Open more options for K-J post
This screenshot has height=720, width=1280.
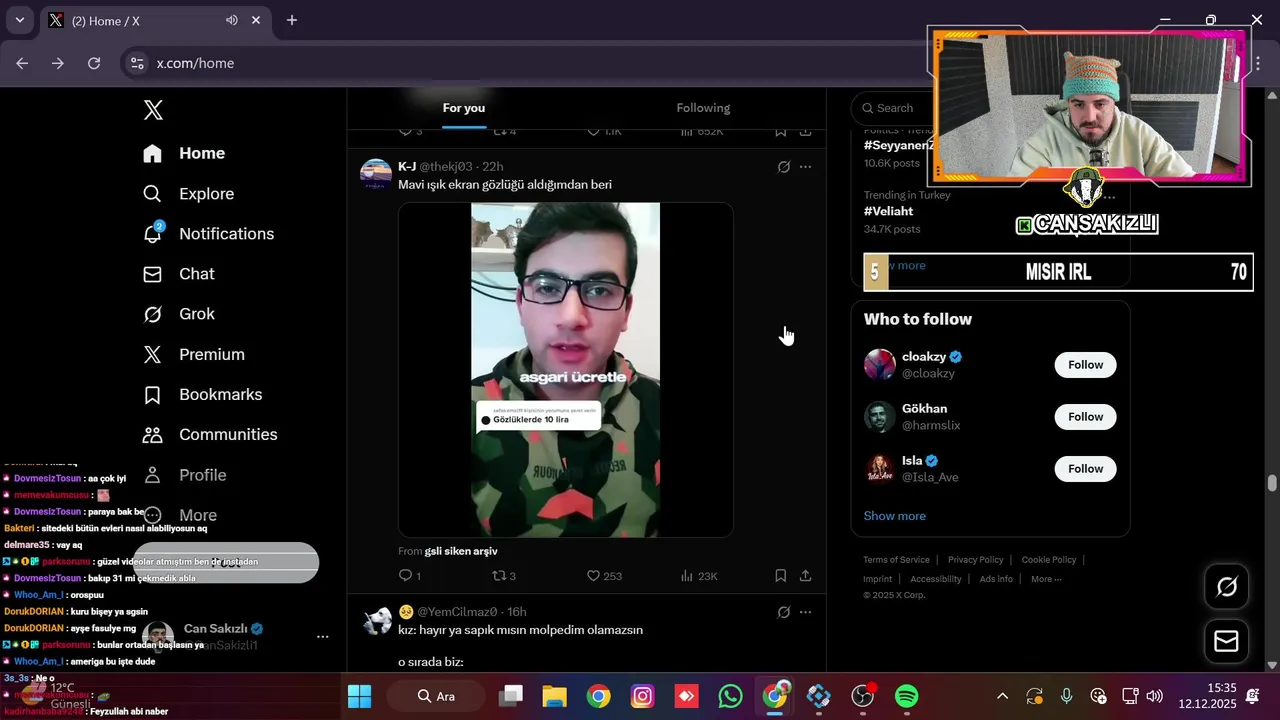(805, 167)
